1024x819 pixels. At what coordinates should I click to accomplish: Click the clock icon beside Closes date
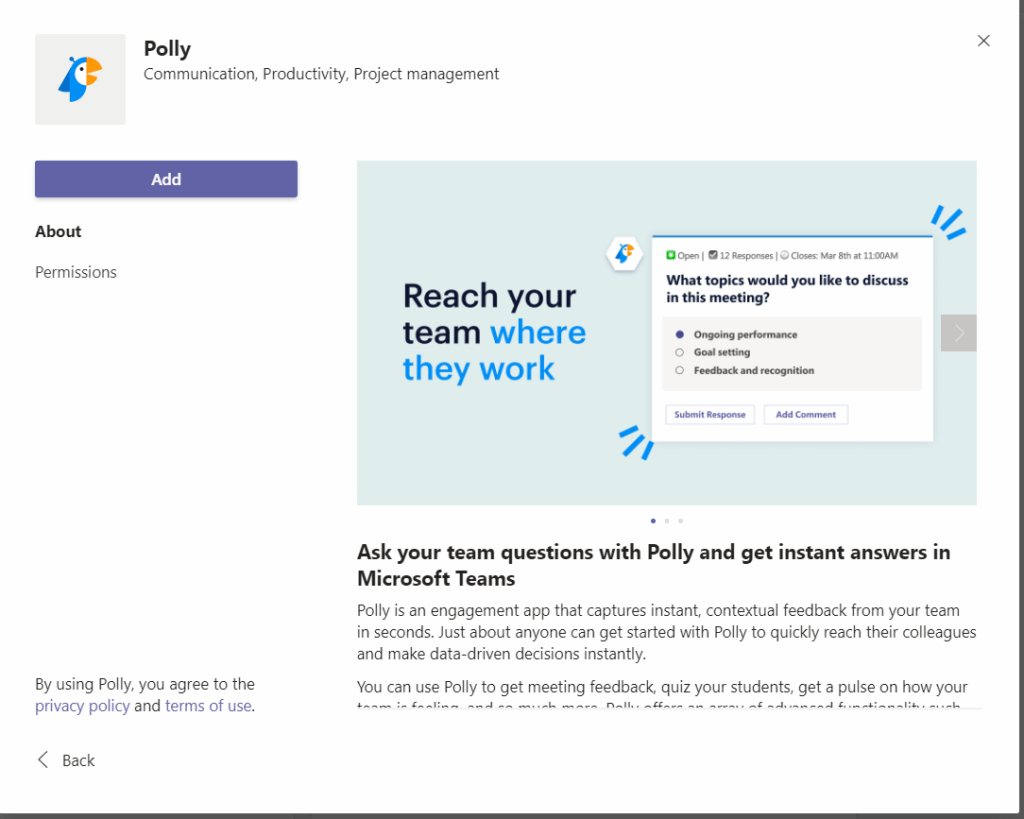click(x=784, y=256)
